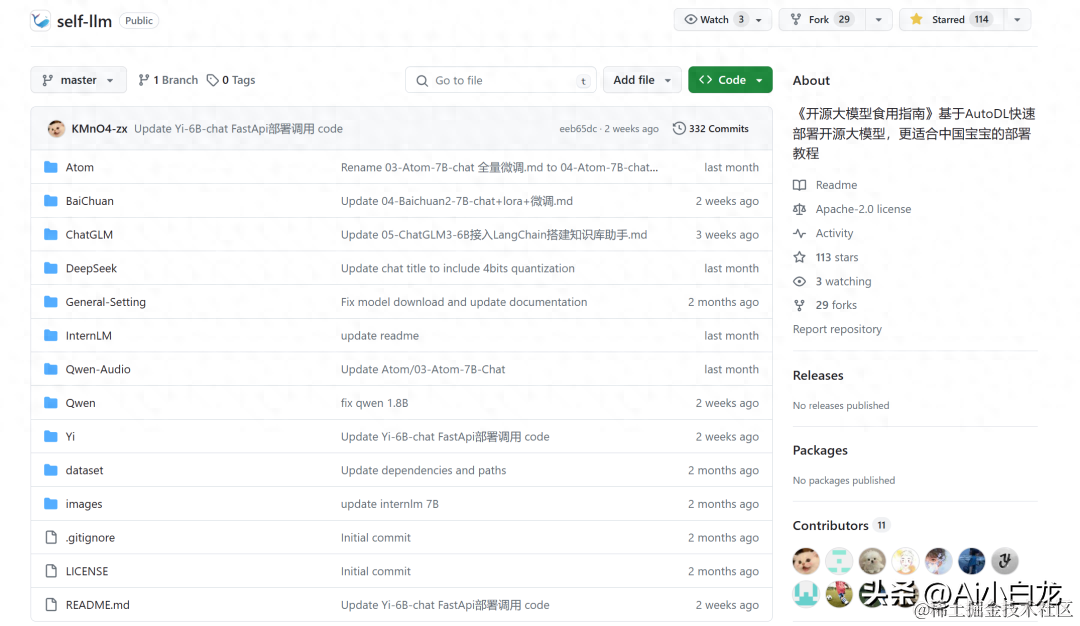Click the commit history clock icon

click(x=679, y=129)
